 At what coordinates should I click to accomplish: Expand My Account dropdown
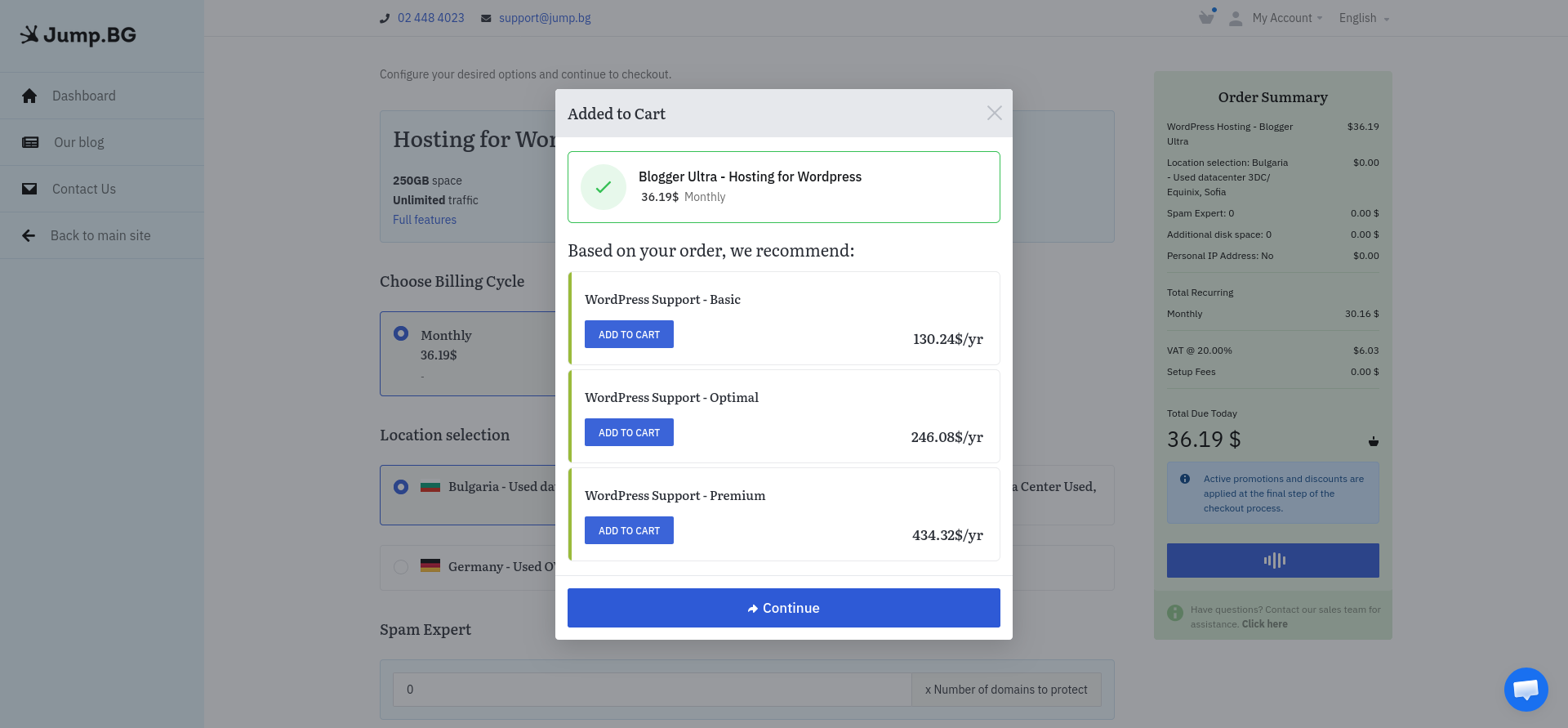(x=1287, y=18)
